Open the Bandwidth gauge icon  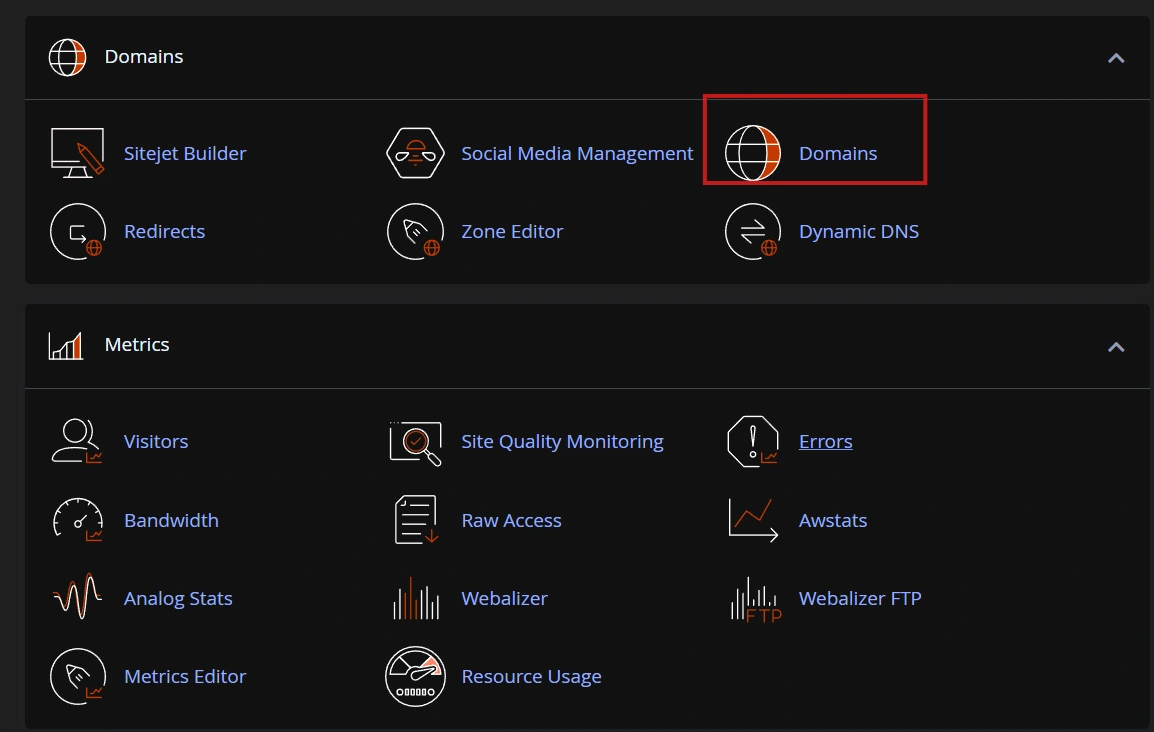pyautogui.click(x=77, y=520)
